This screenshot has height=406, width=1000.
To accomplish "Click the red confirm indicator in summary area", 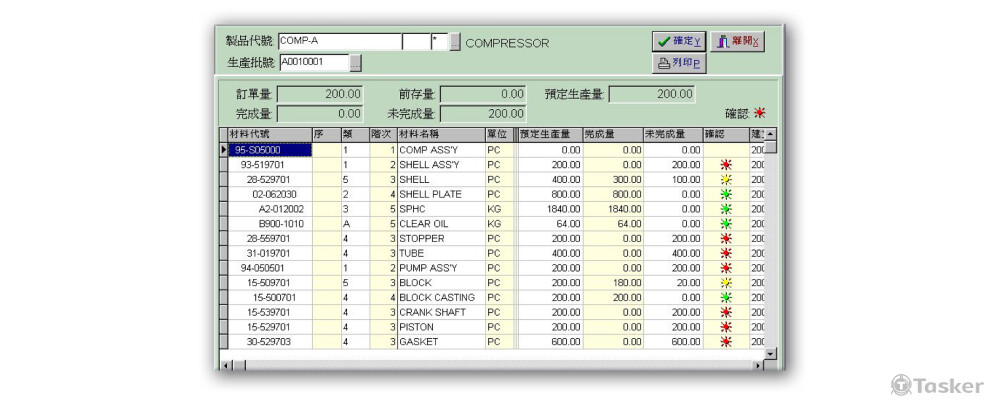I will tap(759, 113).
